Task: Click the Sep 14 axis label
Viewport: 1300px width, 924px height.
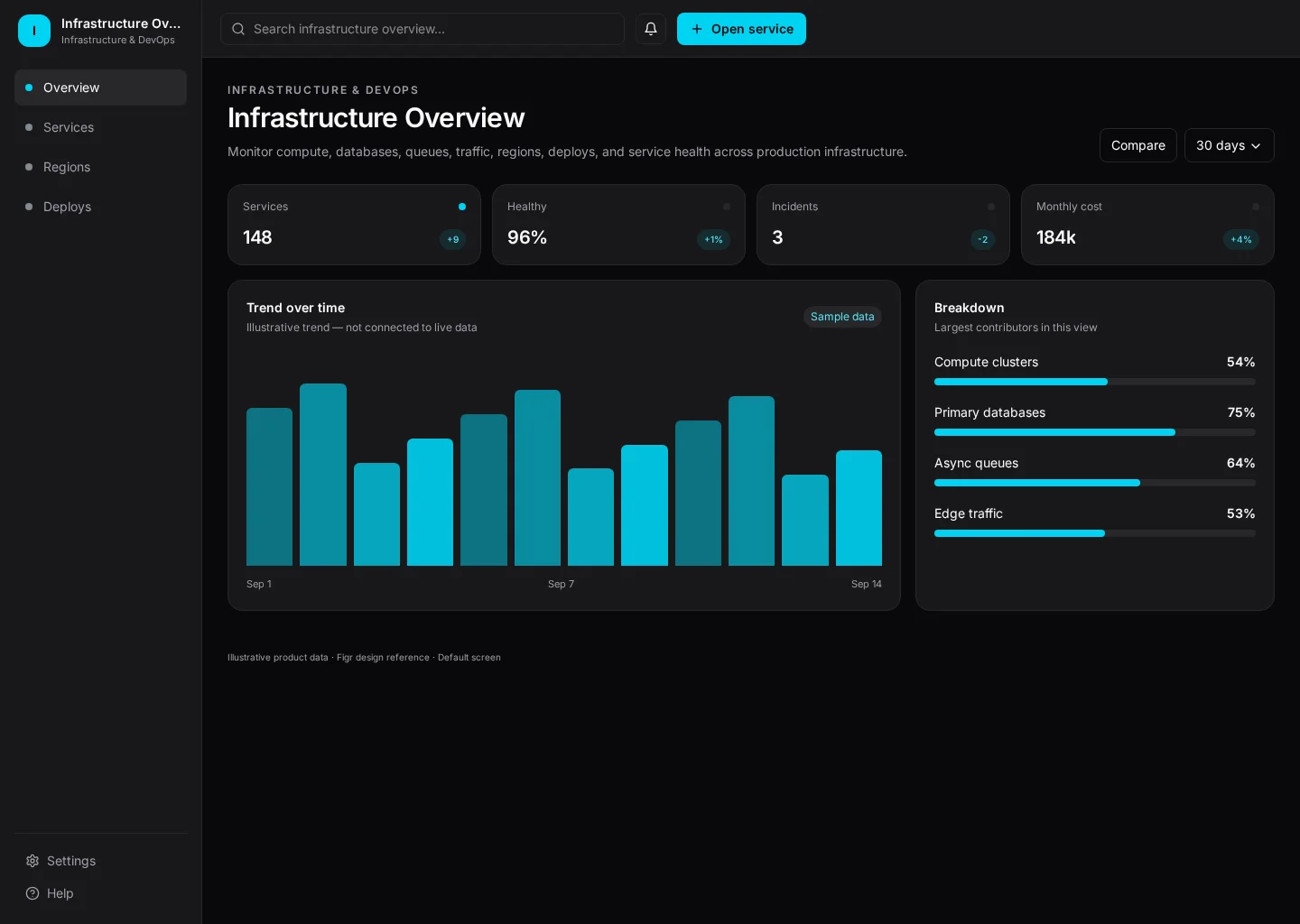Action: click(x=867, y=584)
